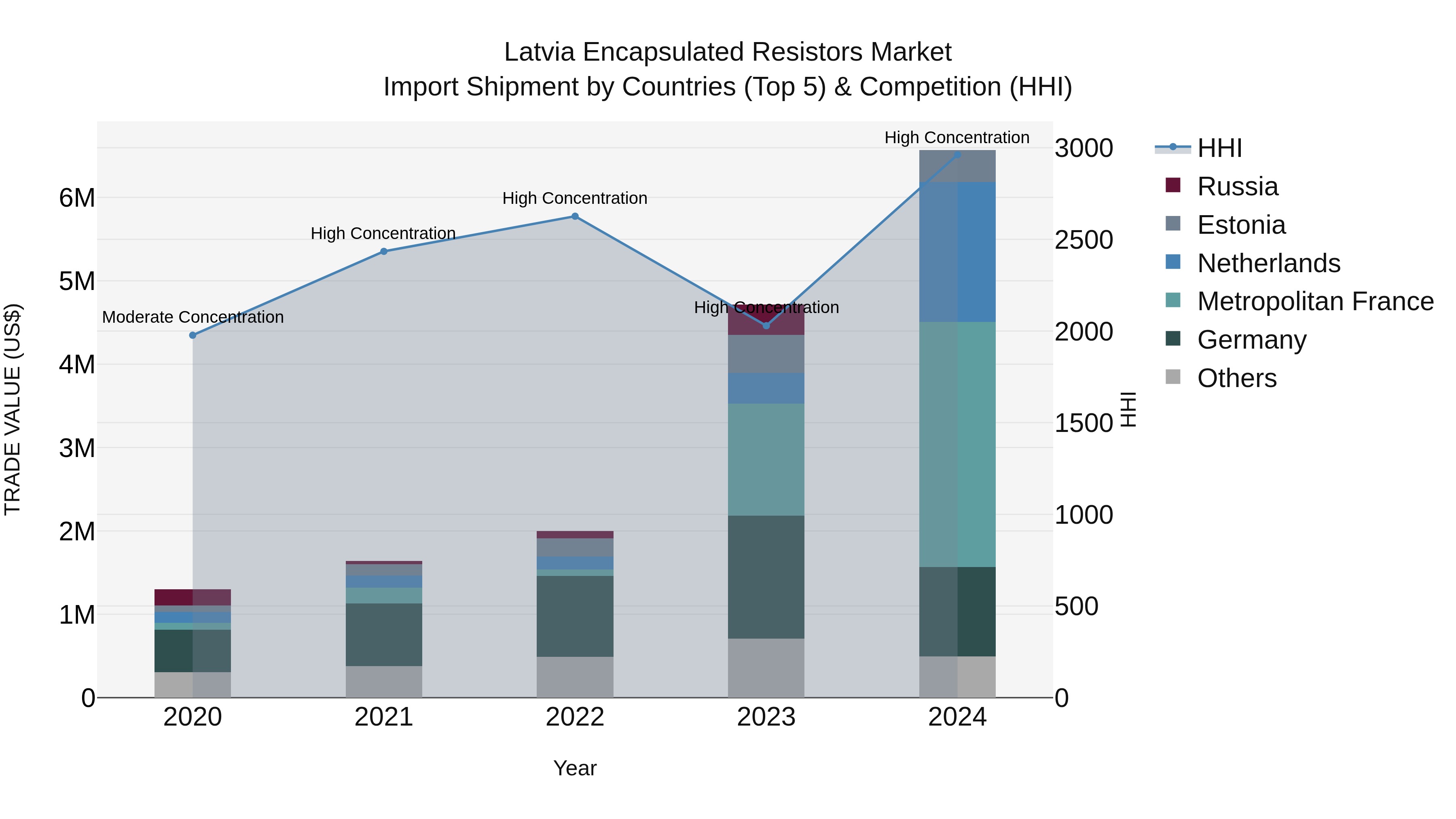The height and width of the screenshot is (819, 1456).
Task: Toggle the HHI legend entry
Action: coord(1198,148)
